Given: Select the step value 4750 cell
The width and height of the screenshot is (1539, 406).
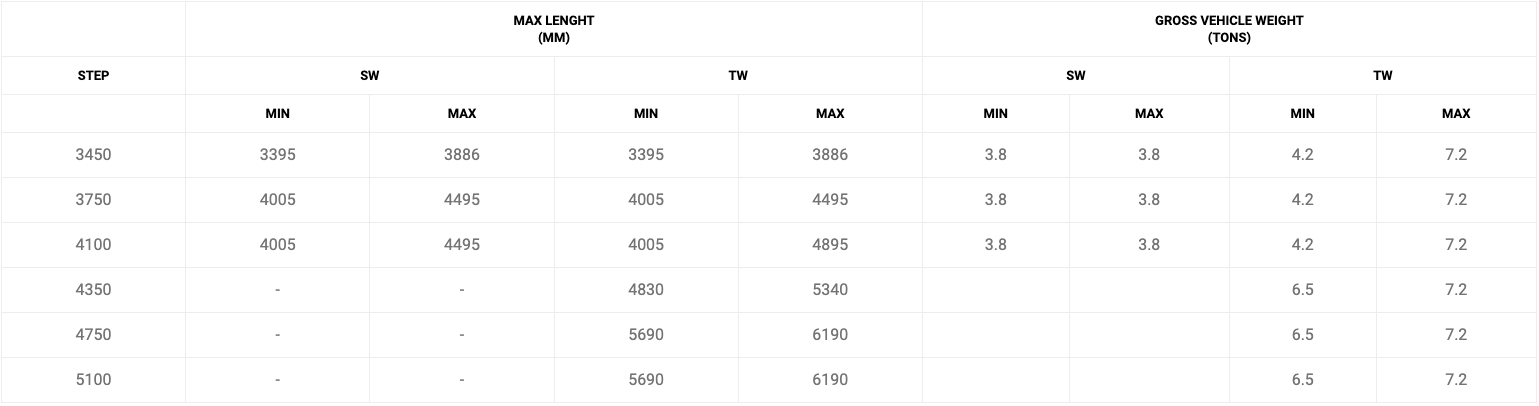Looking at the screenshot, I should point(93,335).
